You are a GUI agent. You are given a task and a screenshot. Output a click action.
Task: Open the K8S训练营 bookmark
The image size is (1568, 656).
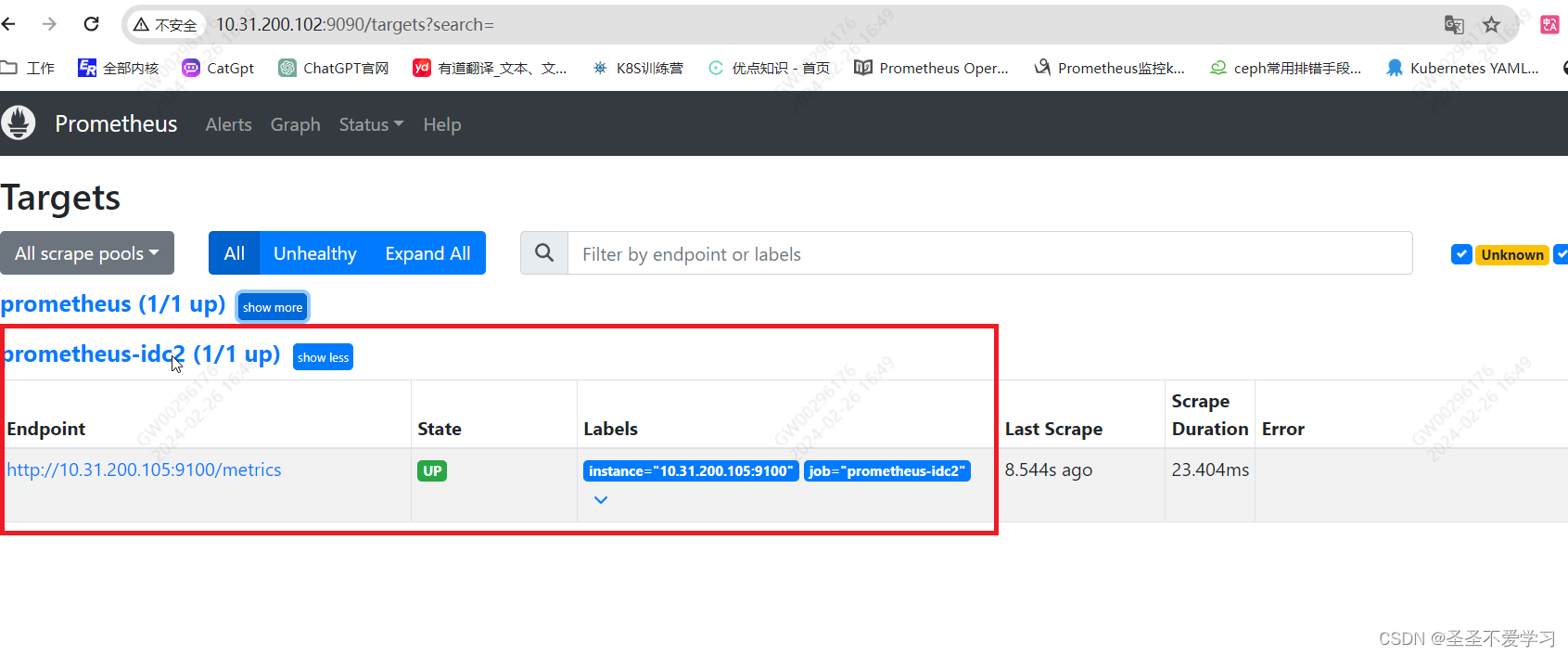[638, 68]
